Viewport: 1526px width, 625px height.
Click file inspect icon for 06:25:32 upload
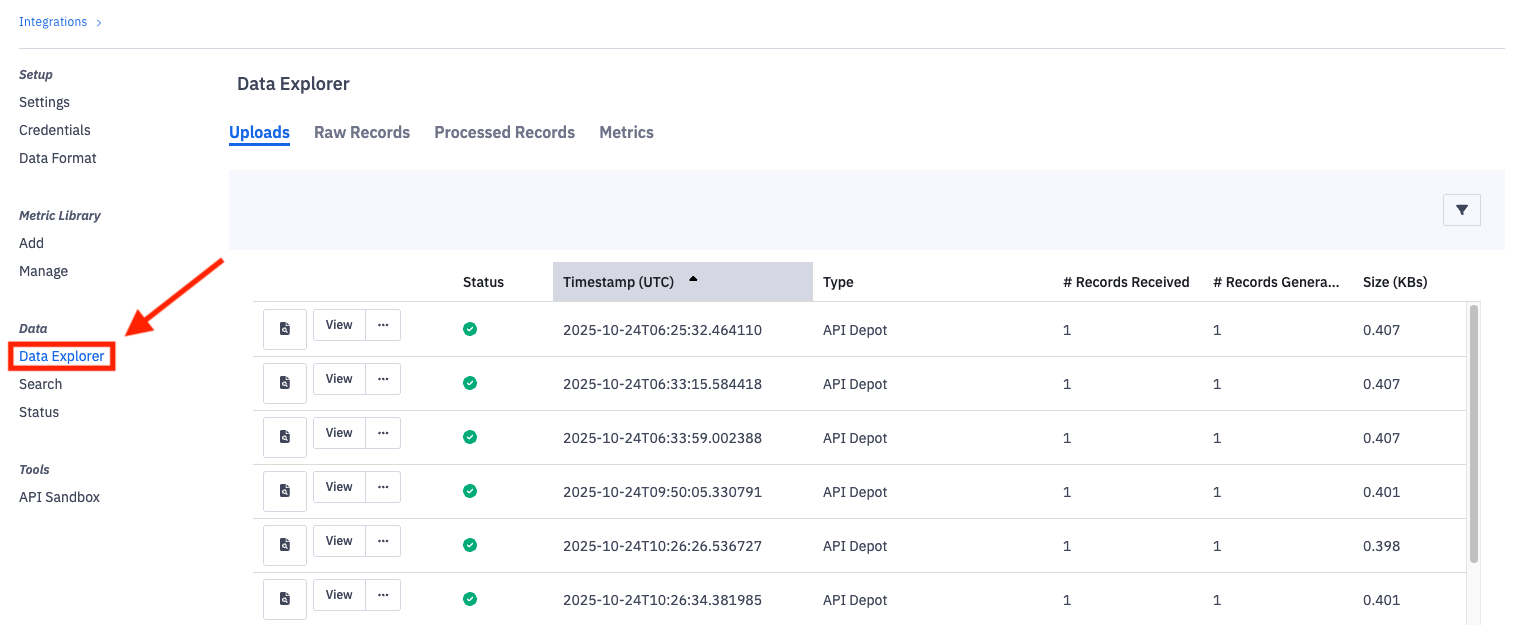click(x=285, y=328)
